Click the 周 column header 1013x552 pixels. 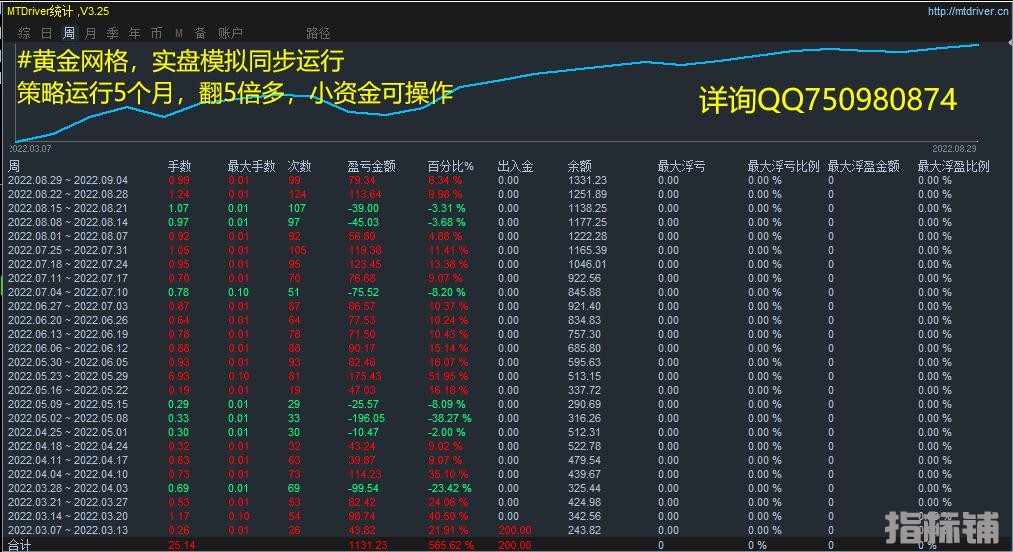14,166
